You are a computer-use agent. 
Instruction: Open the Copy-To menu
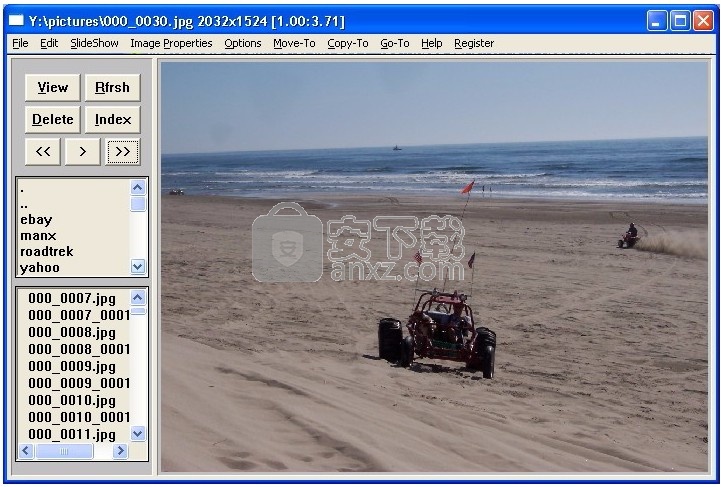pyautogui.click(x=348, y=43)
